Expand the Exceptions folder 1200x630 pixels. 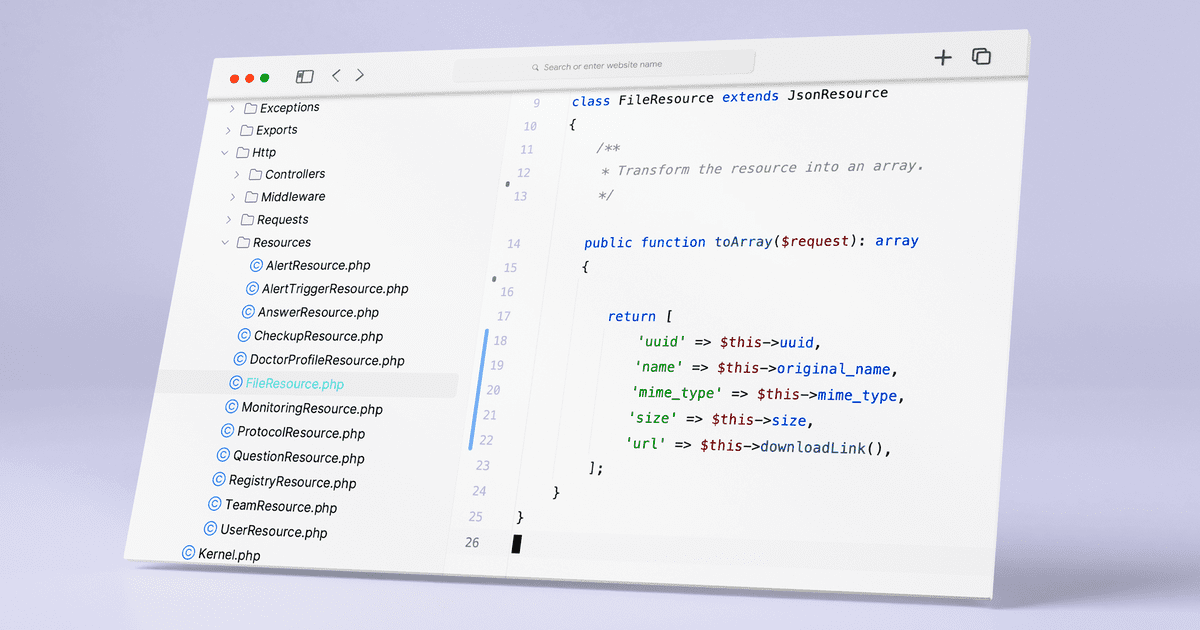pos(232,107)
